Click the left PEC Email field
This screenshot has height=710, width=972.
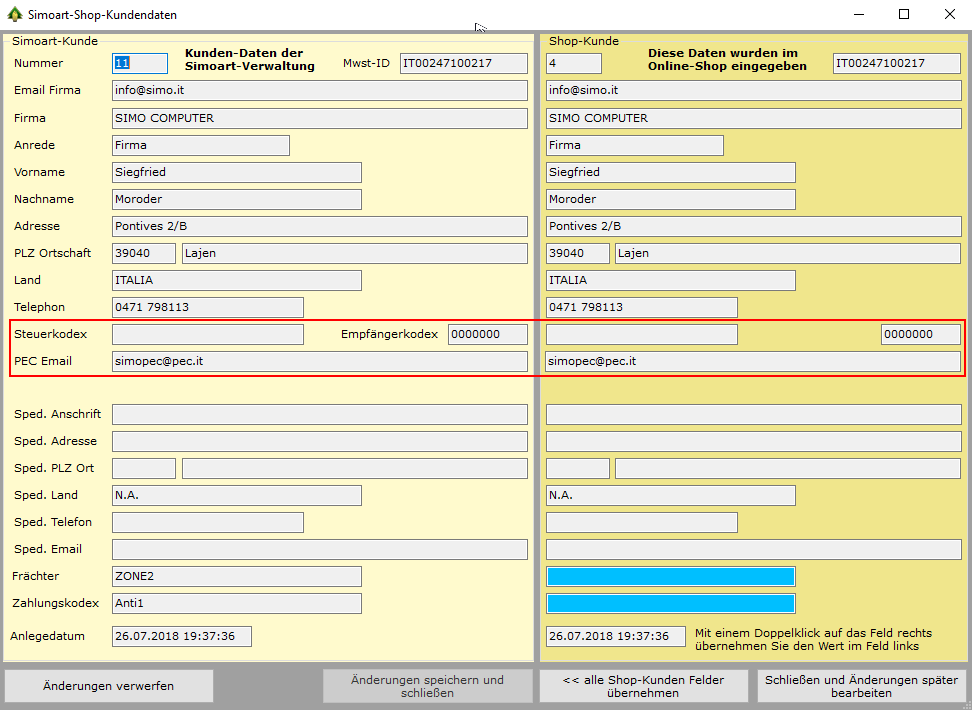point(319,361)
